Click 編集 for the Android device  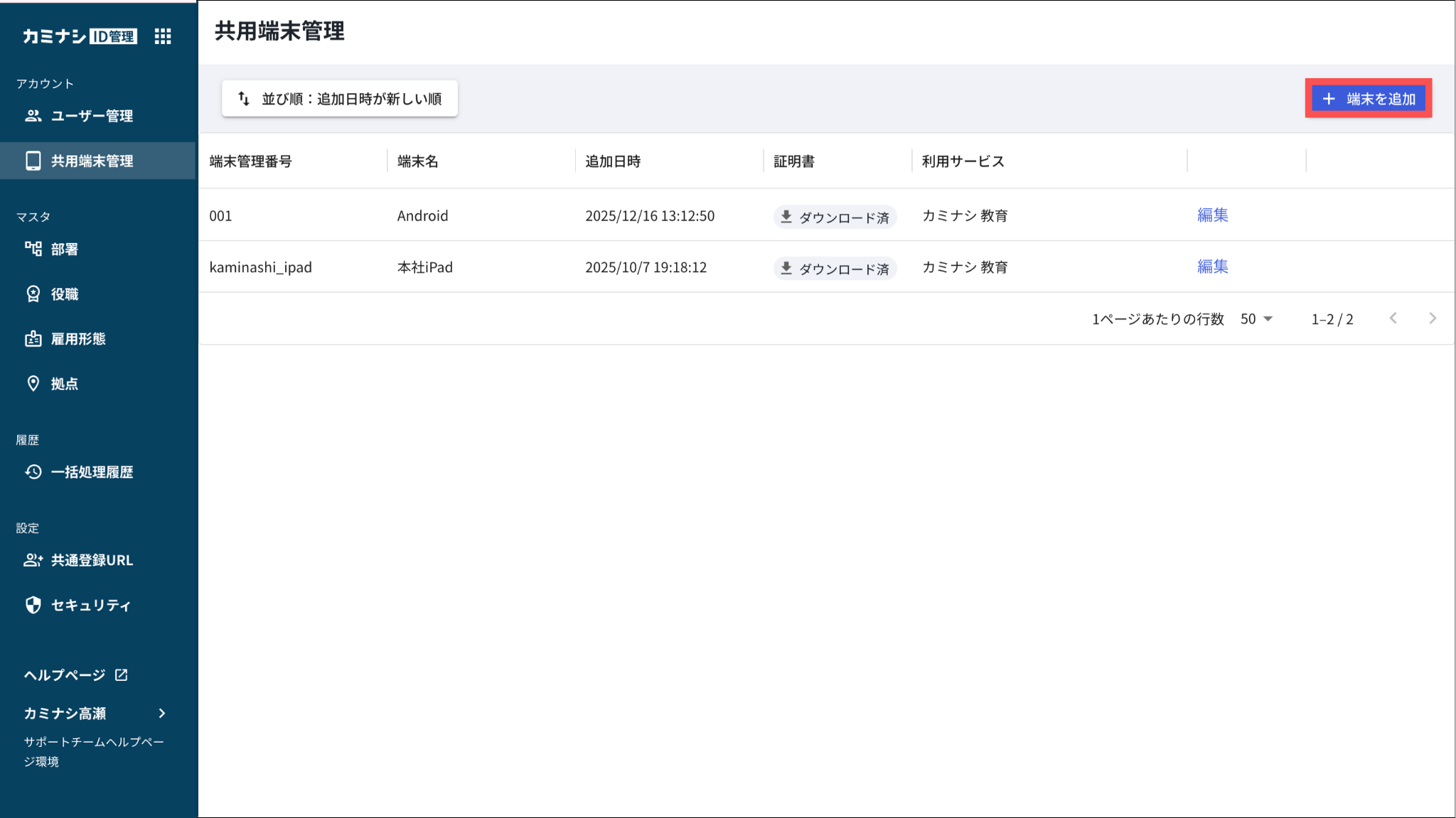1212,215
